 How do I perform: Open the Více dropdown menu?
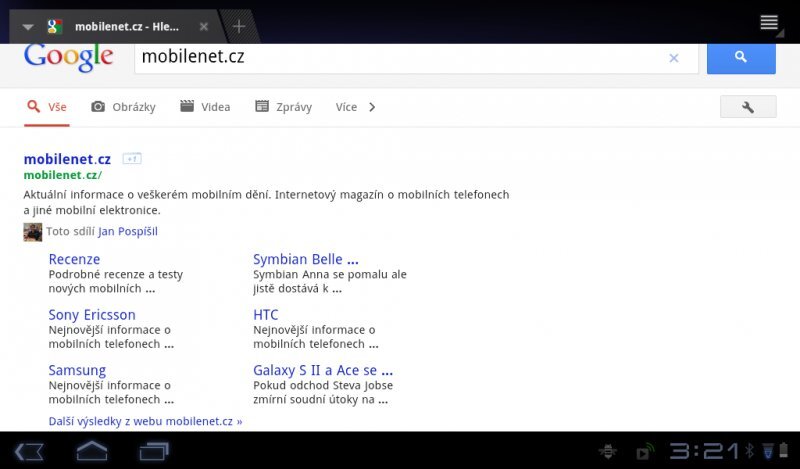click(x=346, y=107)
